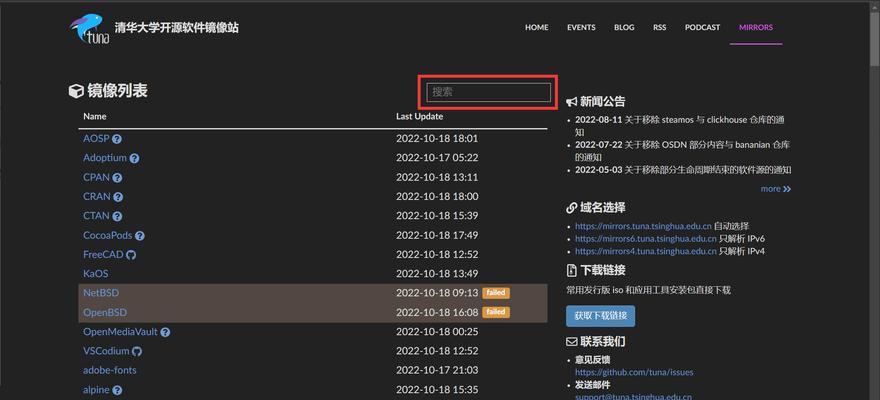The height and width of the screenshot is (400, 880).
Task: Open the OpenMediaVault mirror link
Action: (121, 332)
